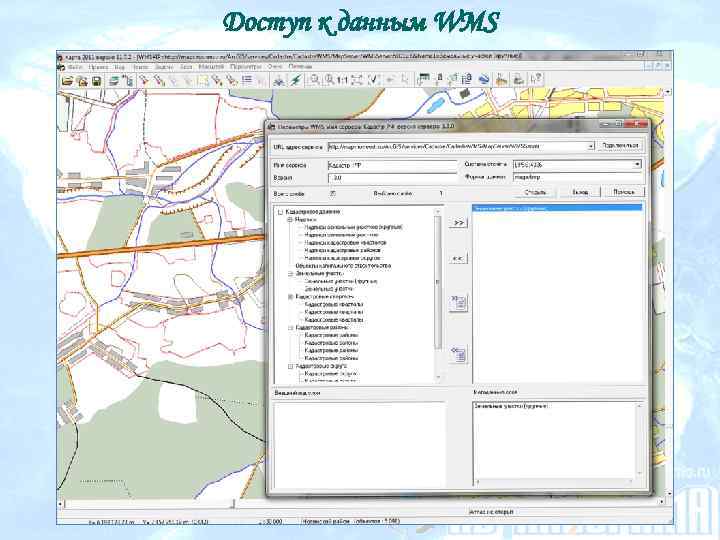This screenshot has width=720, height=540.
Task: Click the vertical scrollbar of the selected-layer description box
Action: [639, 440]
